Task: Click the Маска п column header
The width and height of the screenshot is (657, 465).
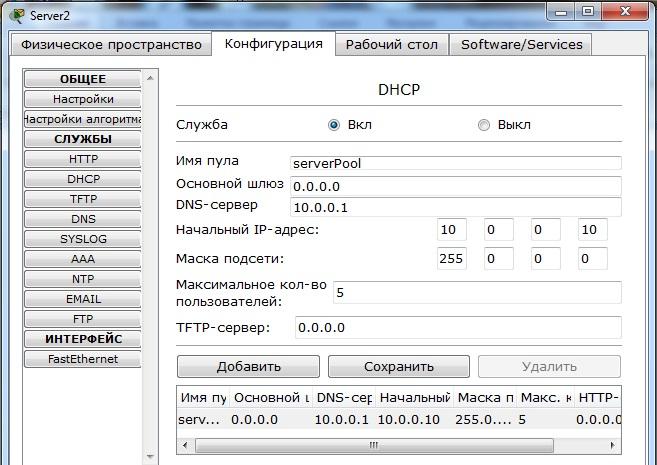Action: click(485, 398)
